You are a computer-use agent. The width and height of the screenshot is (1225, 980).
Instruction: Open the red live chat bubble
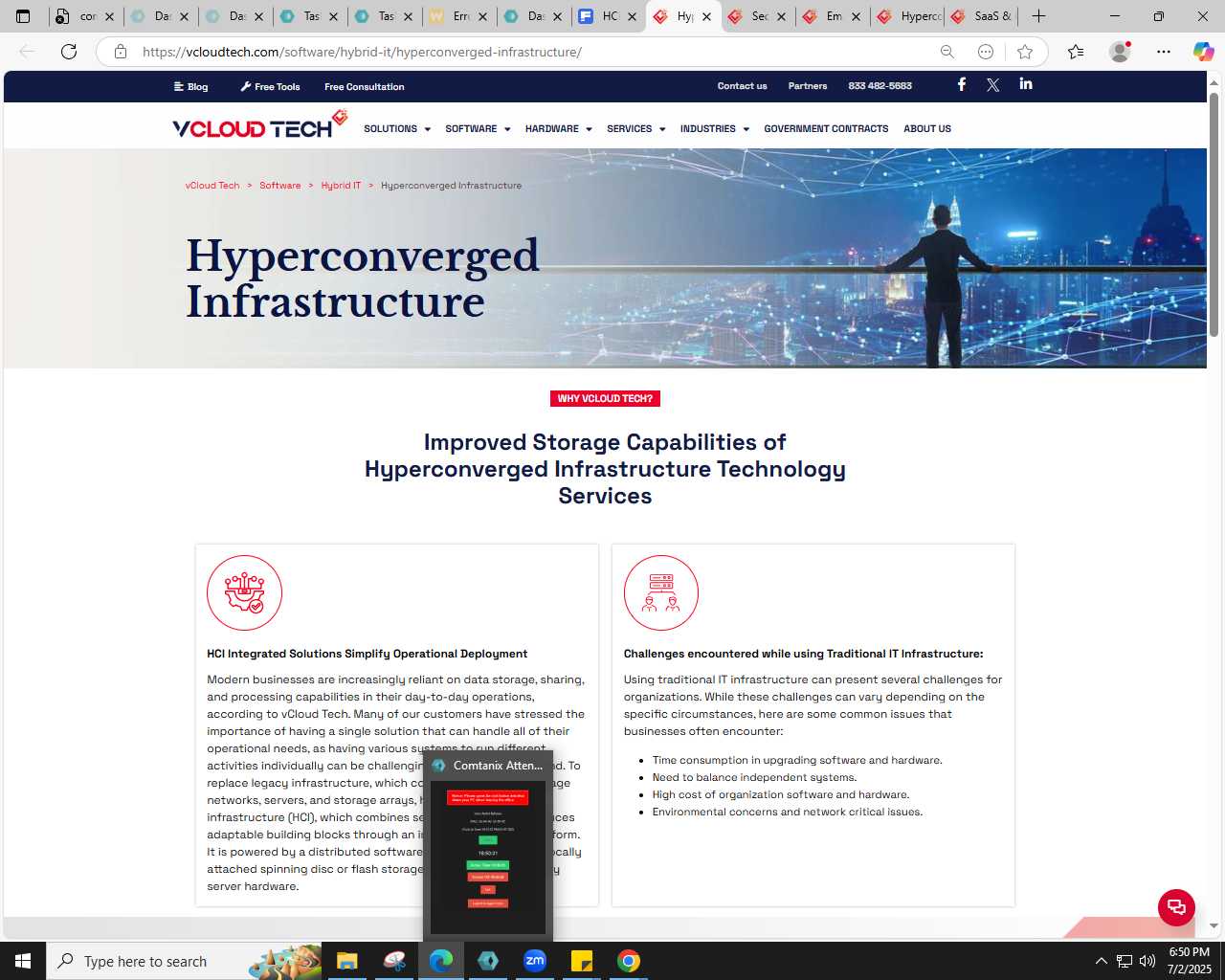point(1176,907)
